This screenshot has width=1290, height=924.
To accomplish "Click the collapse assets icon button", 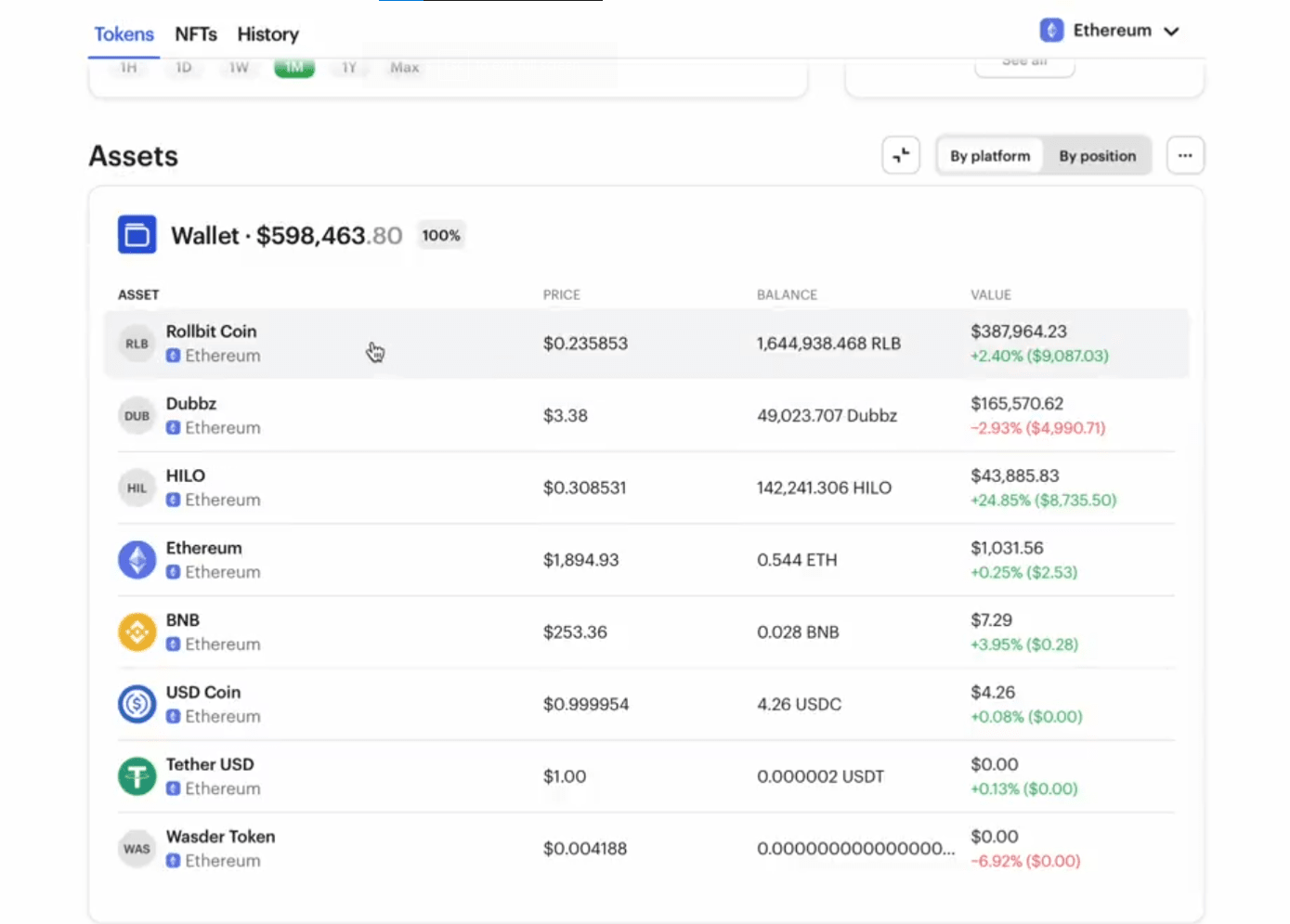I will coord(901,155).
